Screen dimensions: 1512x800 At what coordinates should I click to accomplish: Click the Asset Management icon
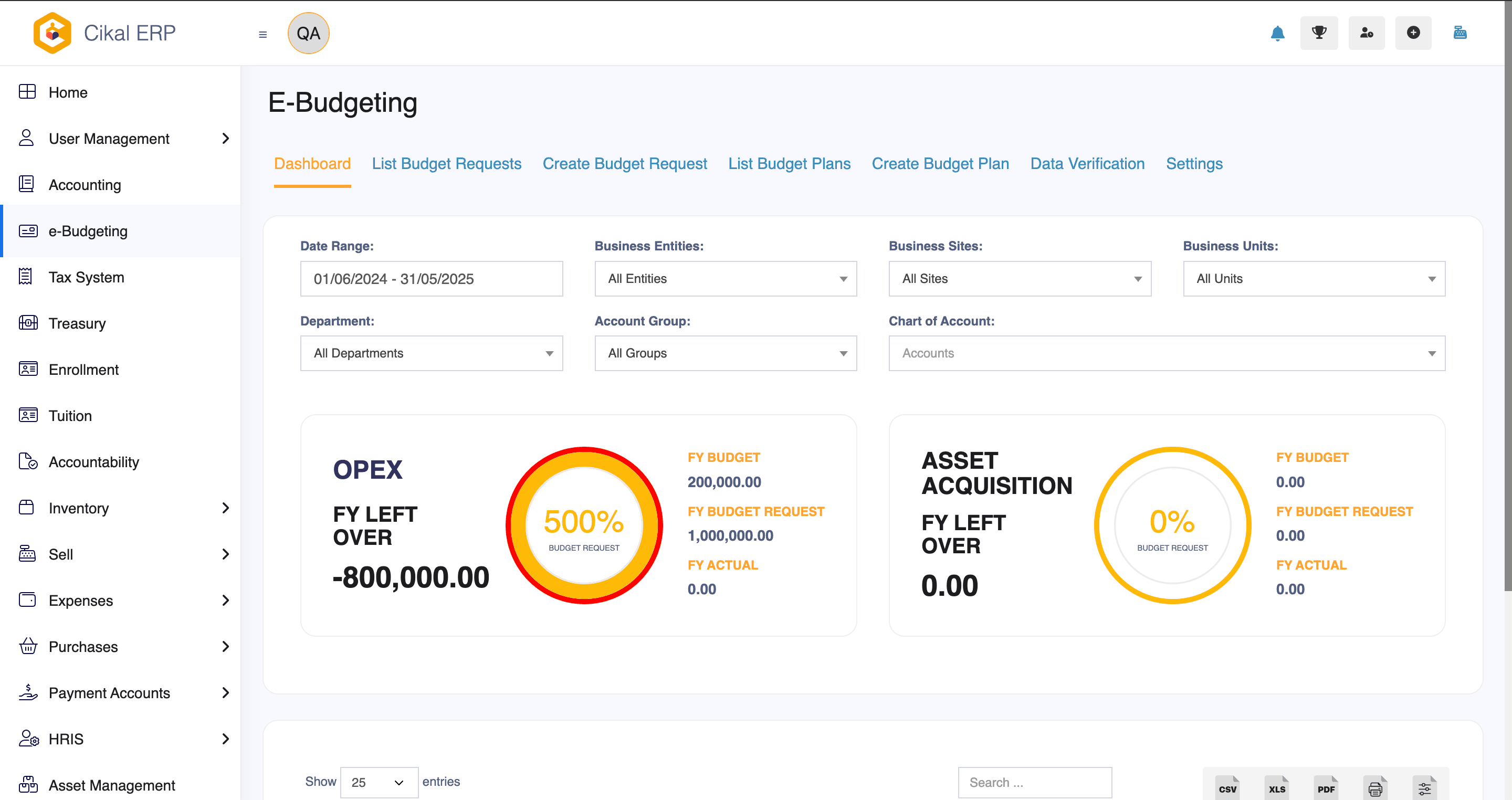28,785
